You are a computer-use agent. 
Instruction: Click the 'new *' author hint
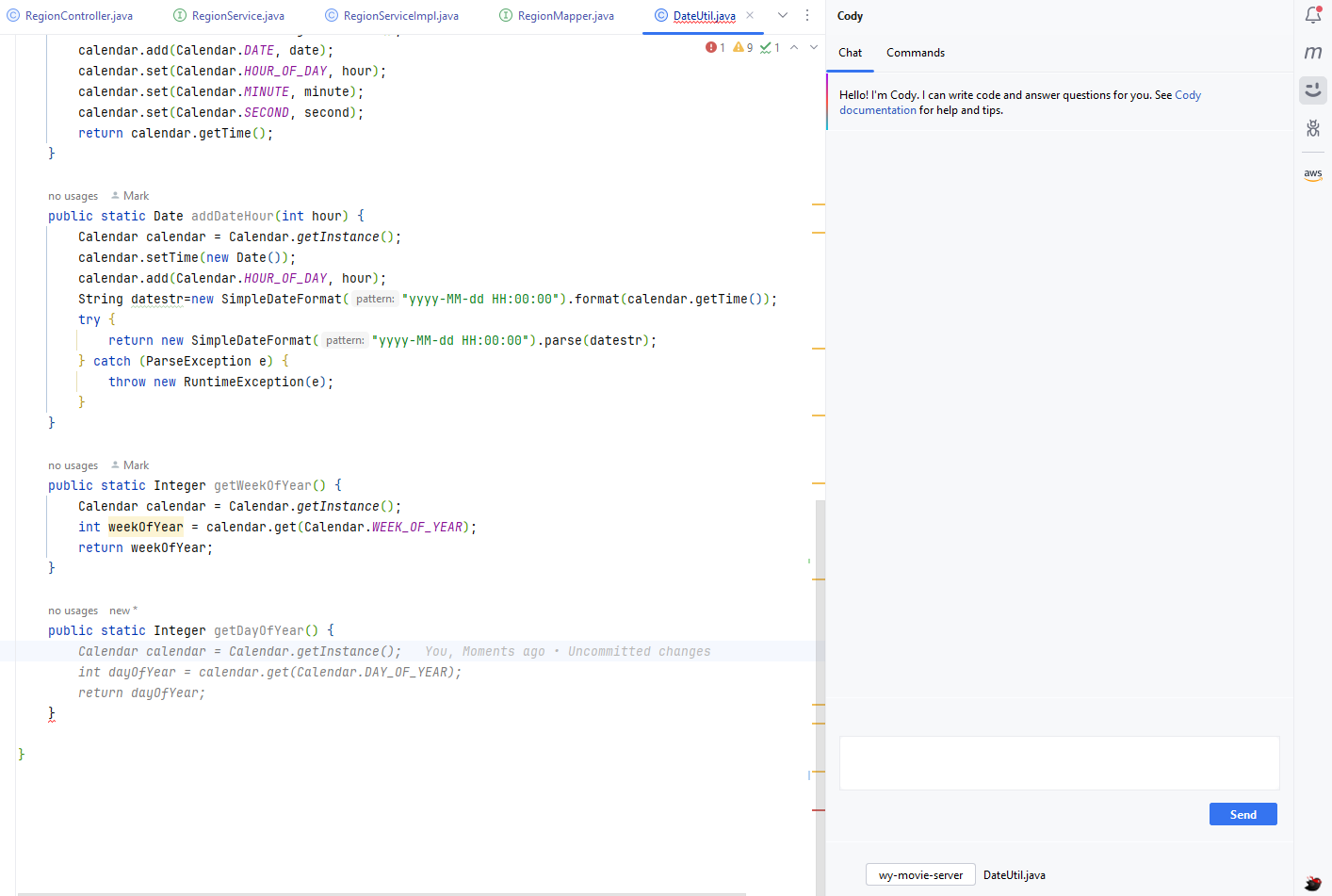point(123,611)
